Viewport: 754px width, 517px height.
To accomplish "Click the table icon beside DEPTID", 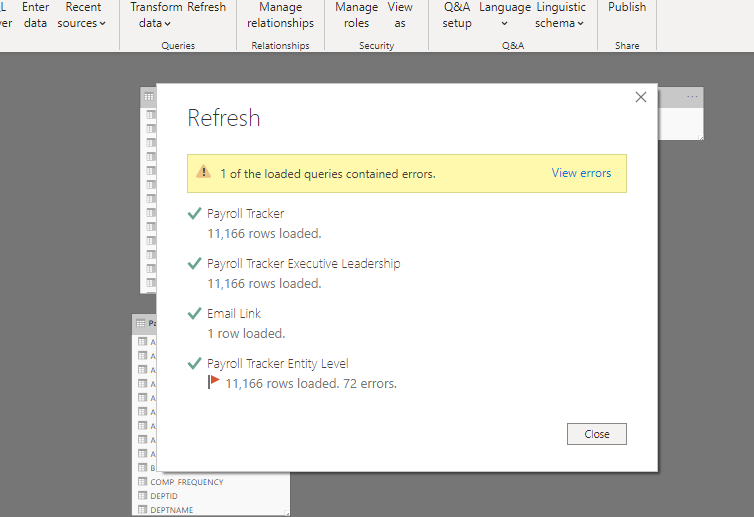I will (142, 495).
